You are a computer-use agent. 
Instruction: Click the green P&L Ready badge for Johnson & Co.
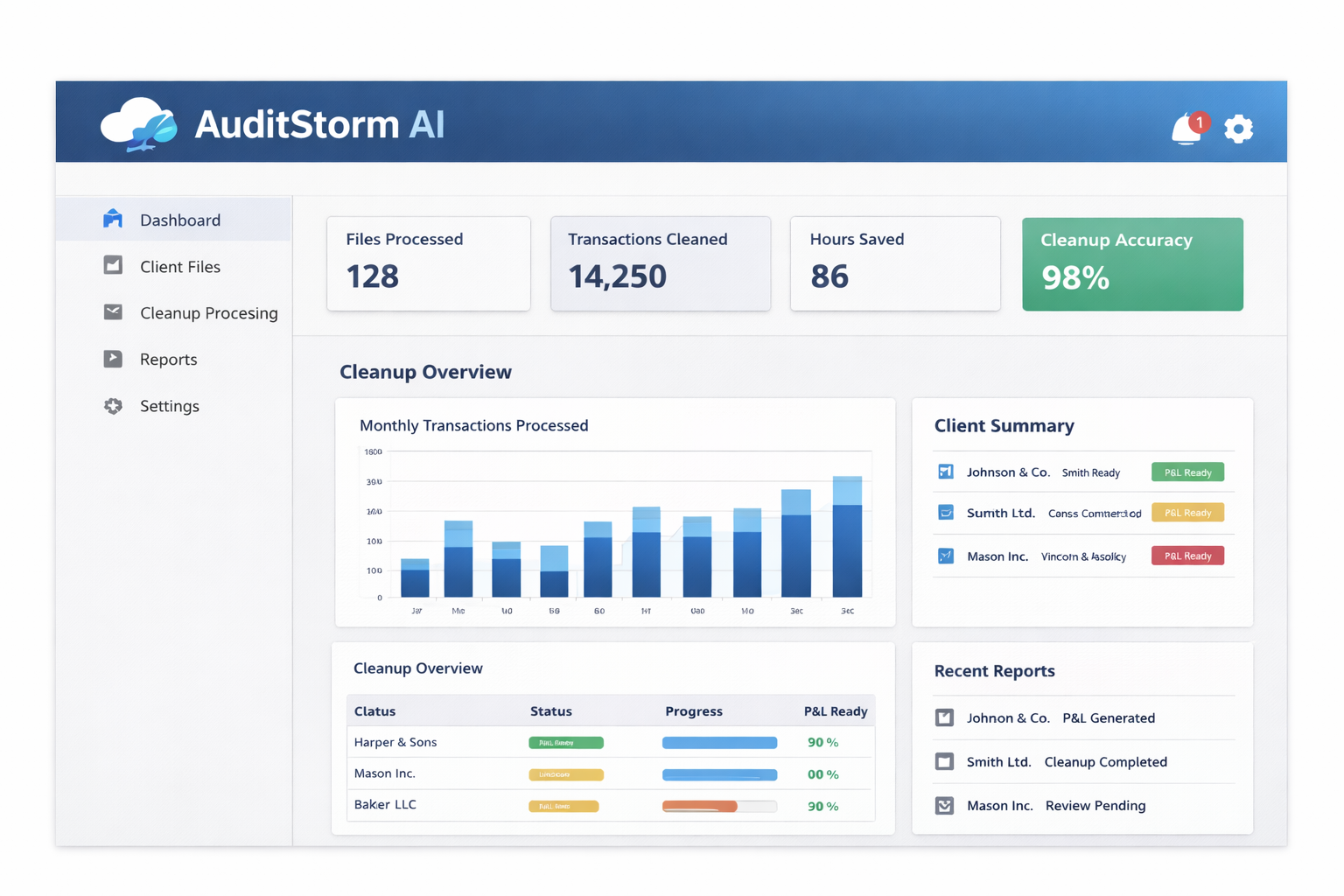pyautogui.click(x=1187, y=471)
